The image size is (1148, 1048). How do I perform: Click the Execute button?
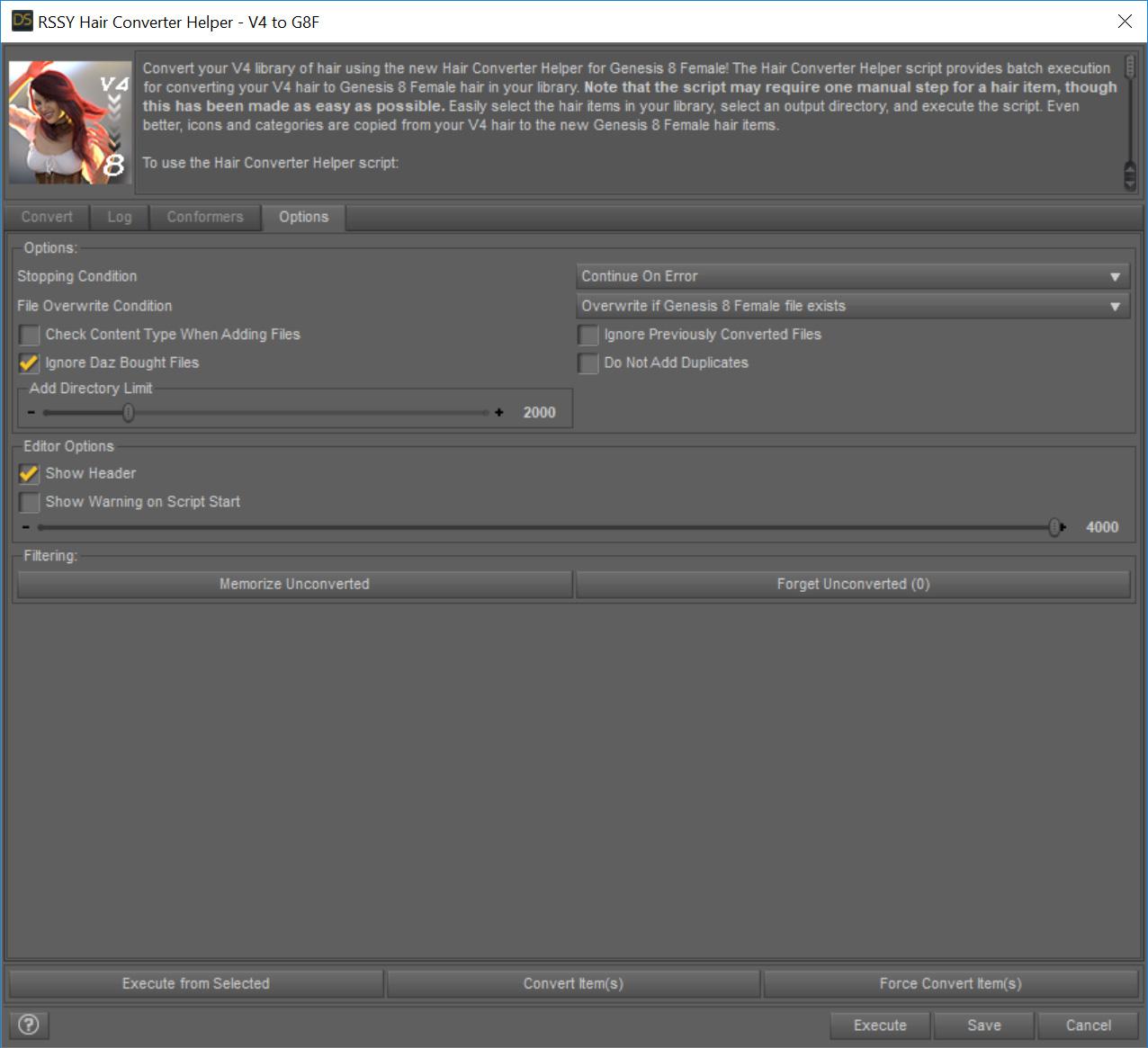[x=880, y=1025]
